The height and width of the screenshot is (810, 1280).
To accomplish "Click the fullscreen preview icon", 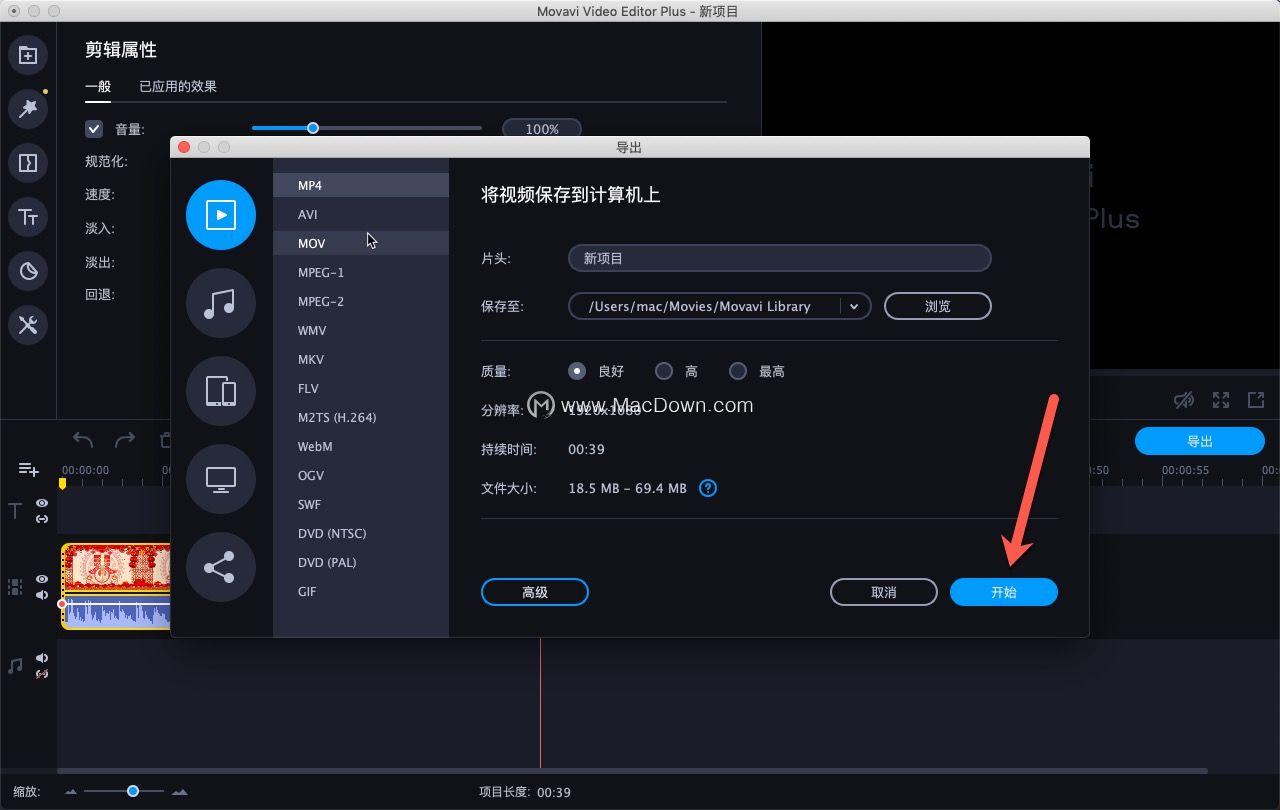I will click(x=1221, y=400).
